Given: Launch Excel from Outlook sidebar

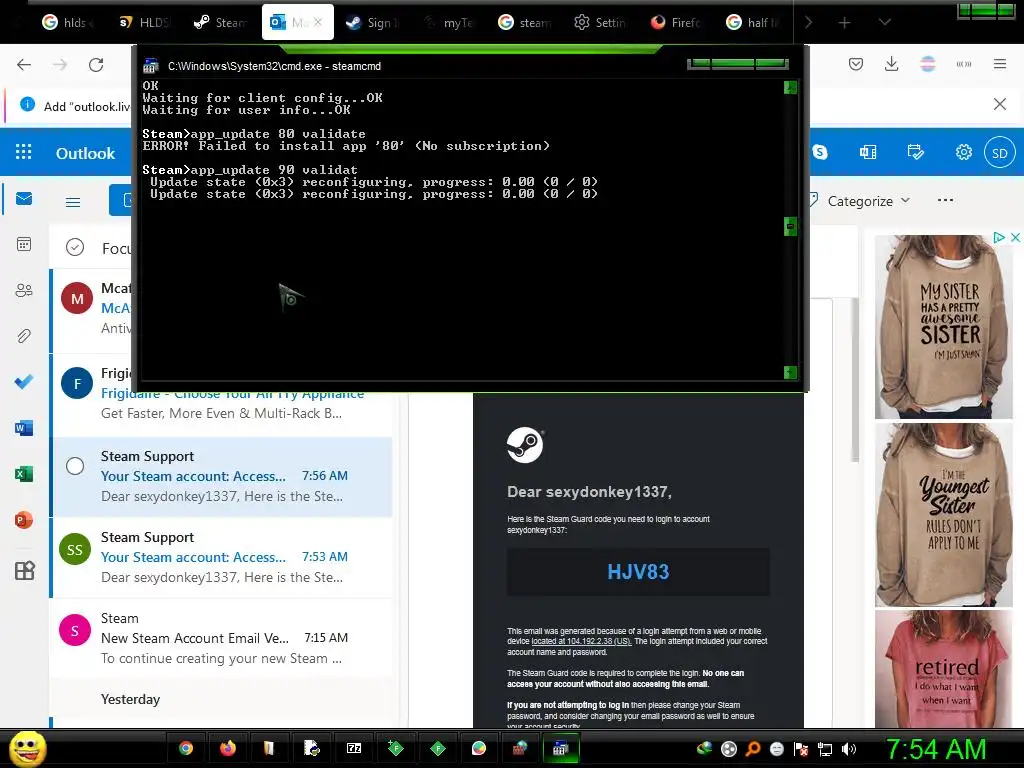Looking at the screenshot, I should point(24,473).
